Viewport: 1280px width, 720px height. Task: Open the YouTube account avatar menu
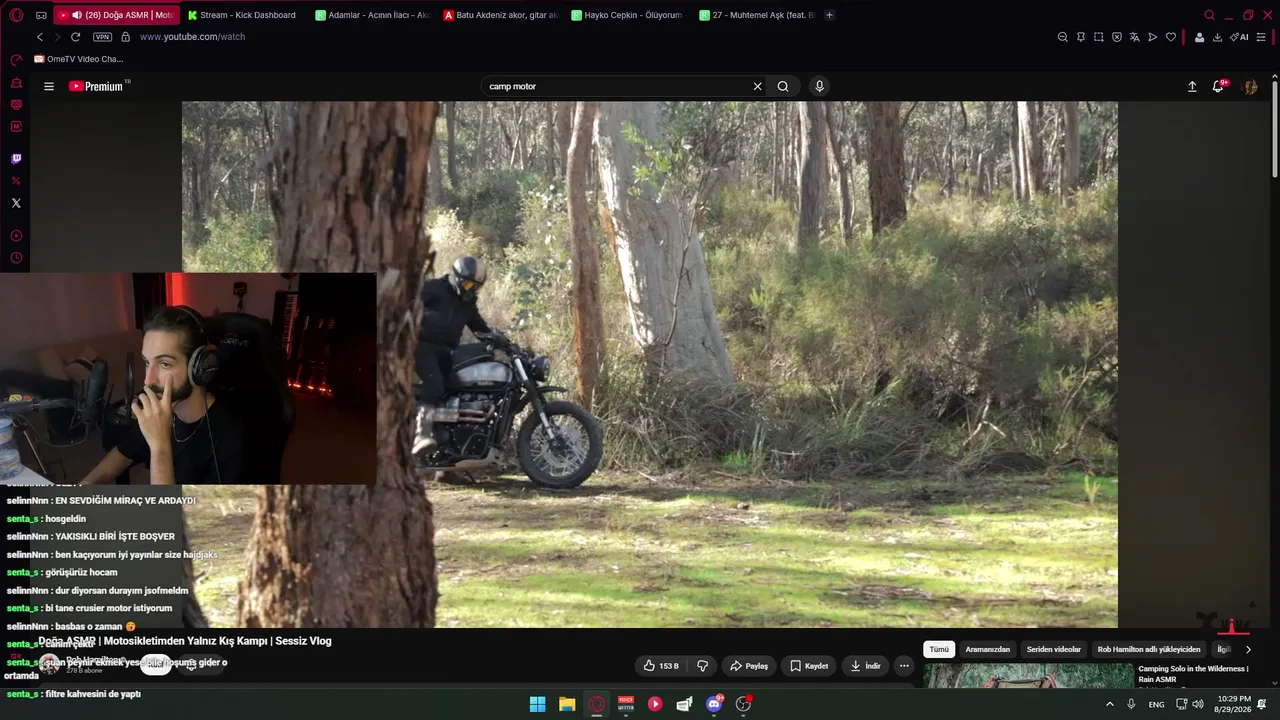pyautogui.click(x=1249, y=86)
